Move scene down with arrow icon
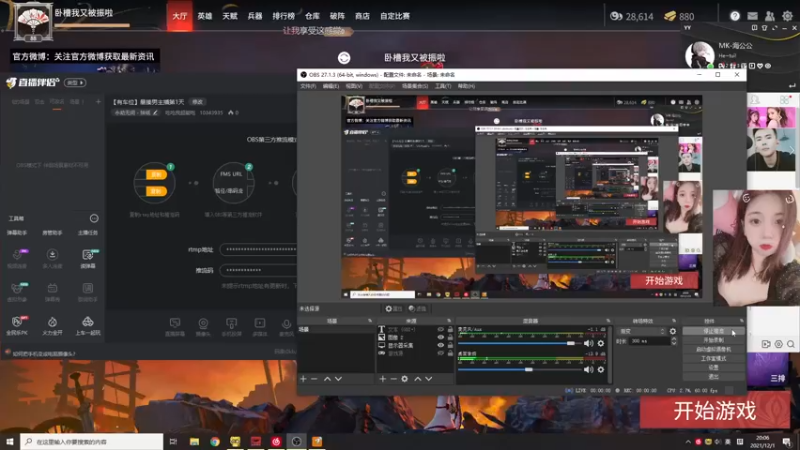 pos(338,379)
